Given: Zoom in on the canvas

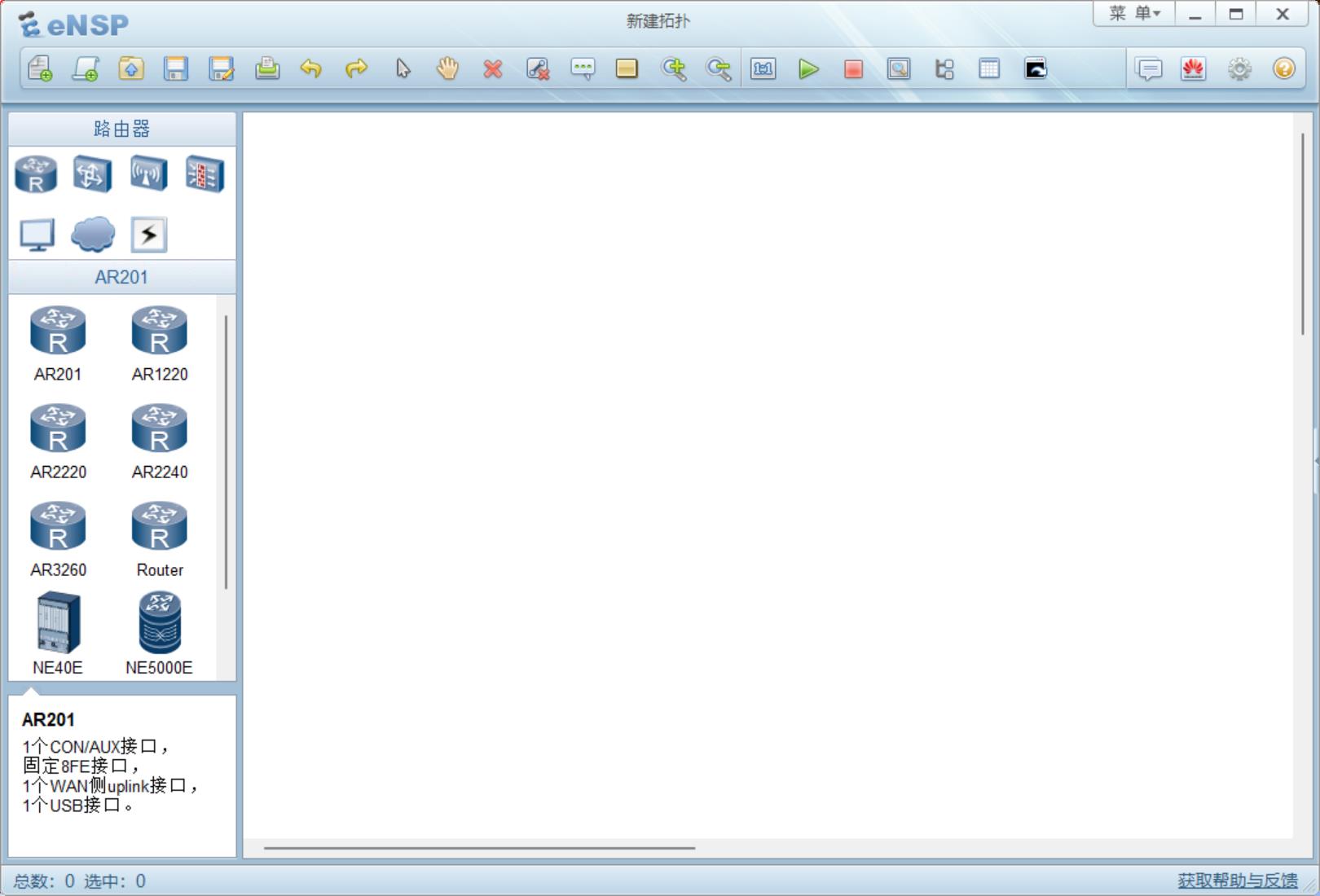Looking at the screenshot, I should 673,68.
